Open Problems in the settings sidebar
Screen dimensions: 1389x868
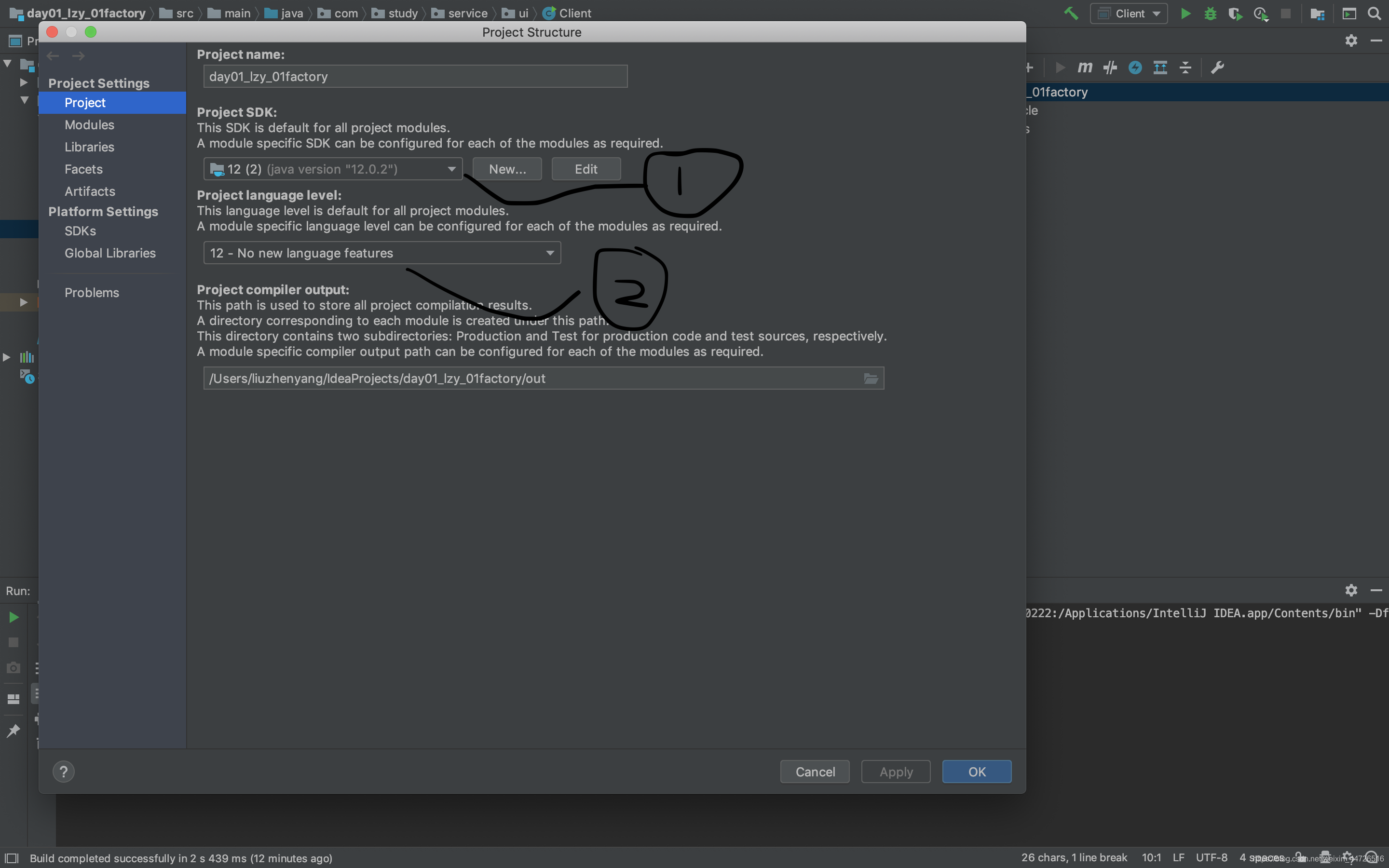[92, 293]
